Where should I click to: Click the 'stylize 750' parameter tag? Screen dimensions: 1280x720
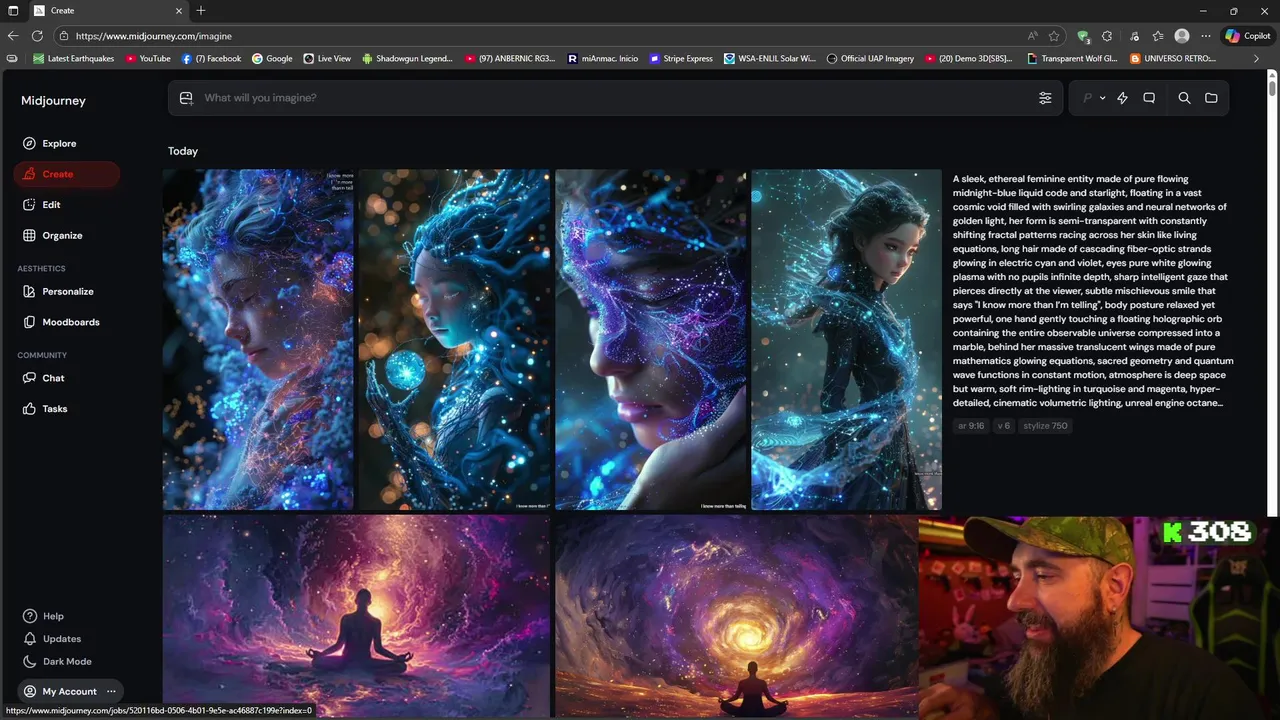tap(1045, 426)
